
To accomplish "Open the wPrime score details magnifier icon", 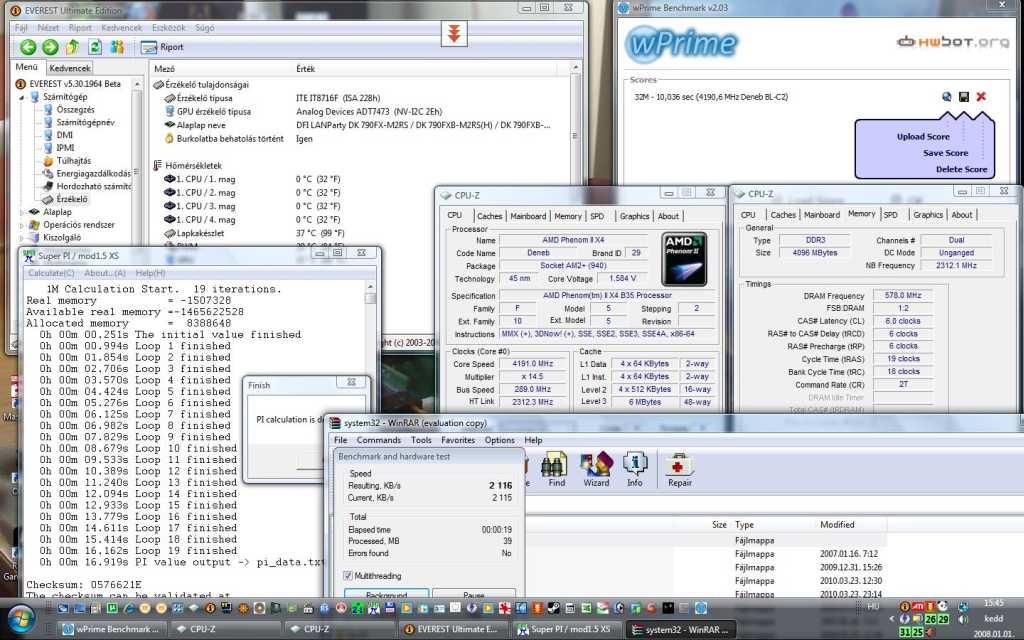I will coord(946,97).
